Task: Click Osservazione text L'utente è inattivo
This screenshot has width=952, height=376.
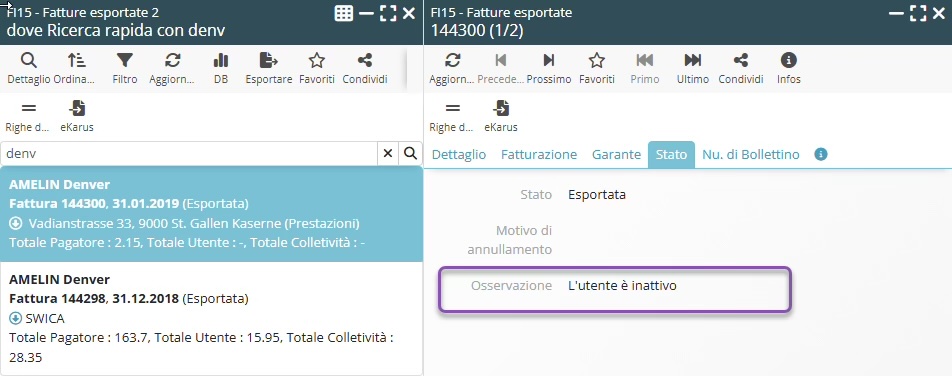Action: pyautogui.click(x=622, y=285)
